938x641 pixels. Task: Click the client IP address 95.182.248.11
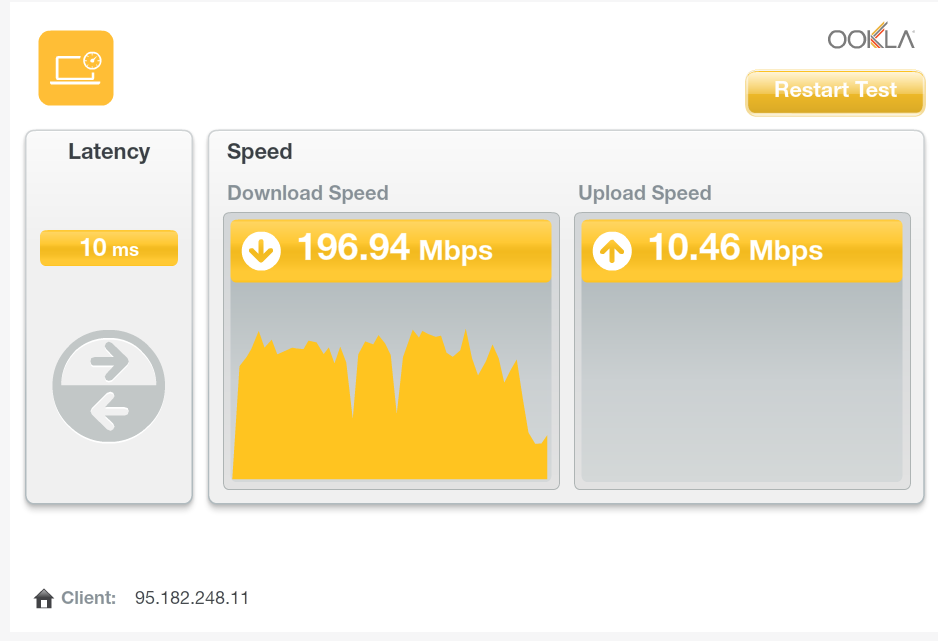pos(192,598)
